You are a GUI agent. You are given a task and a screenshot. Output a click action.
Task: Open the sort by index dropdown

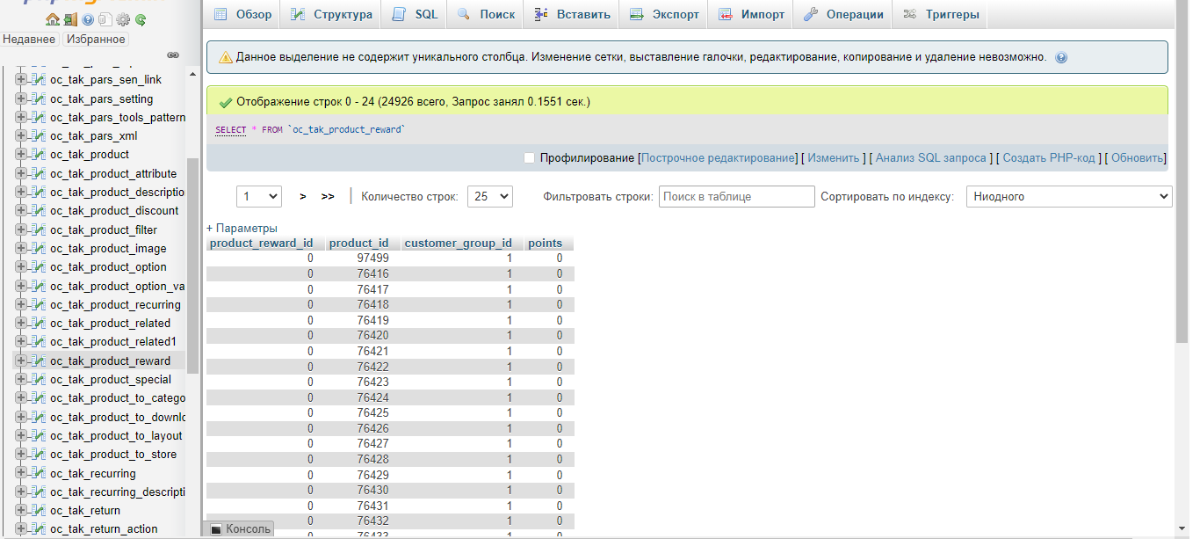(1068, 197)
